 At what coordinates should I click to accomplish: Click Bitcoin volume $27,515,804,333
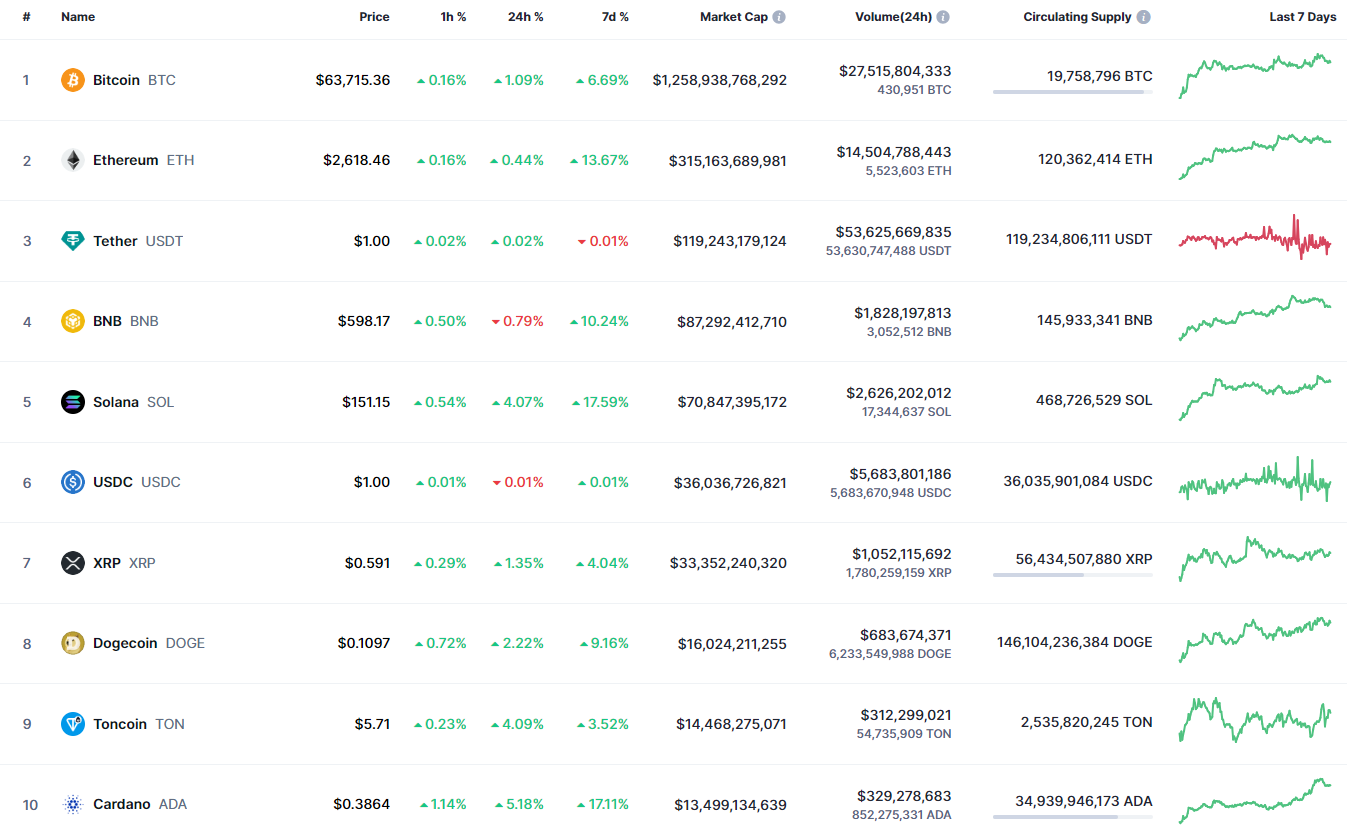pyautogui.click(x=895, y=71)
